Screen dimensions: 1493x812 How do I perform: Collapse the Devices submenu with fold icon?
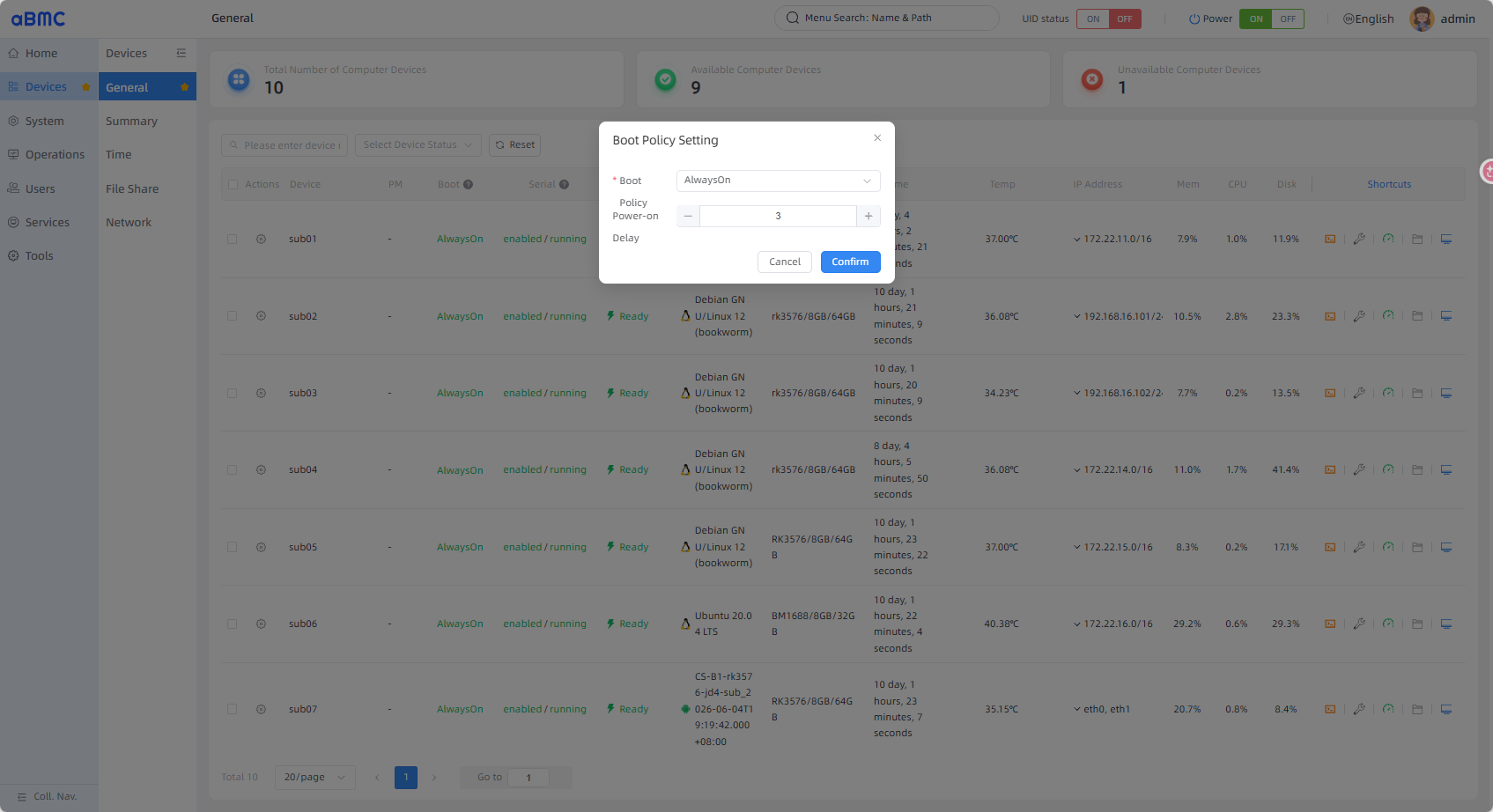click(x=181, y=53)
